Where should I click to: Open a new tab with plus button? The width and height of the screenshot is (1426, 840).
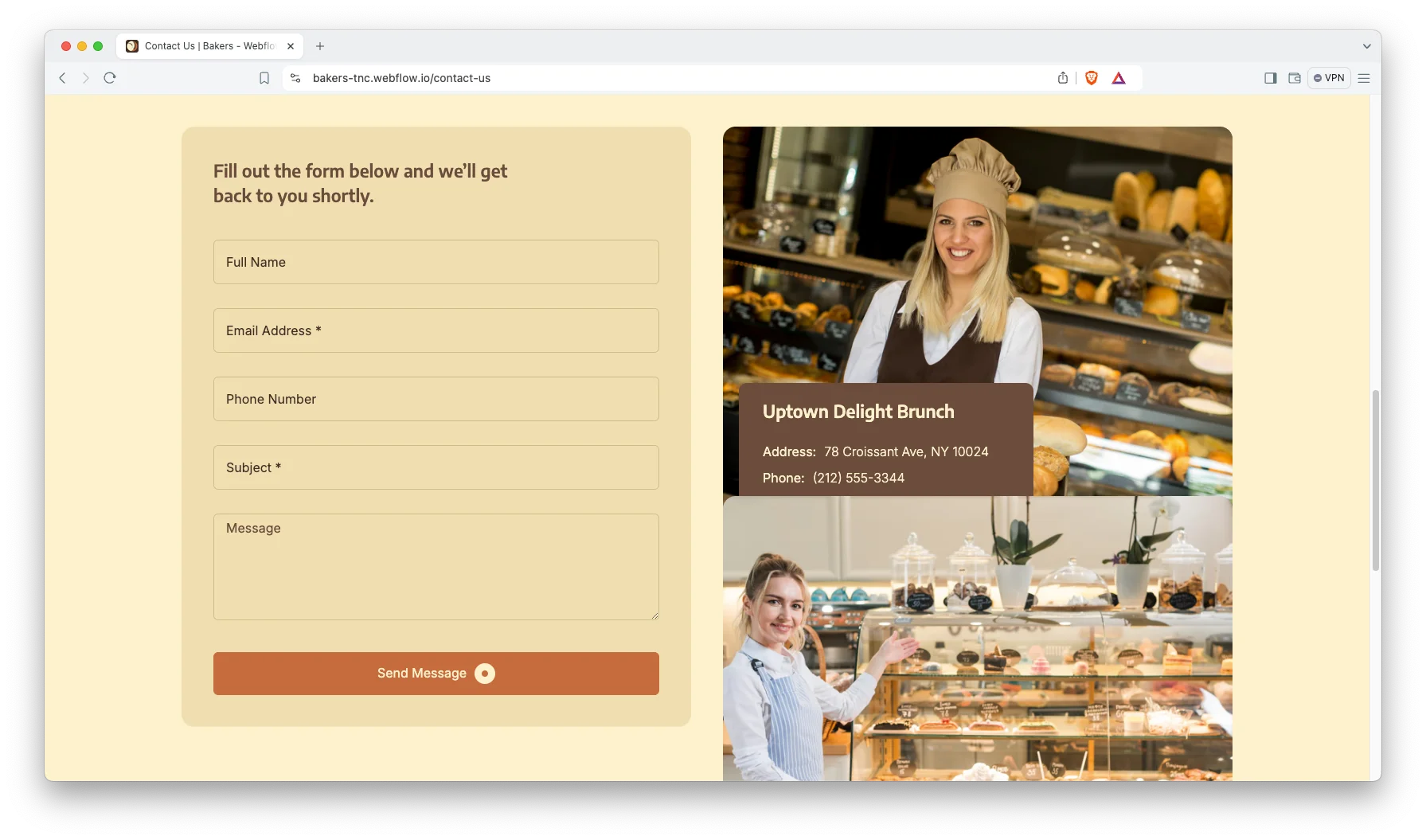[320, 46]
